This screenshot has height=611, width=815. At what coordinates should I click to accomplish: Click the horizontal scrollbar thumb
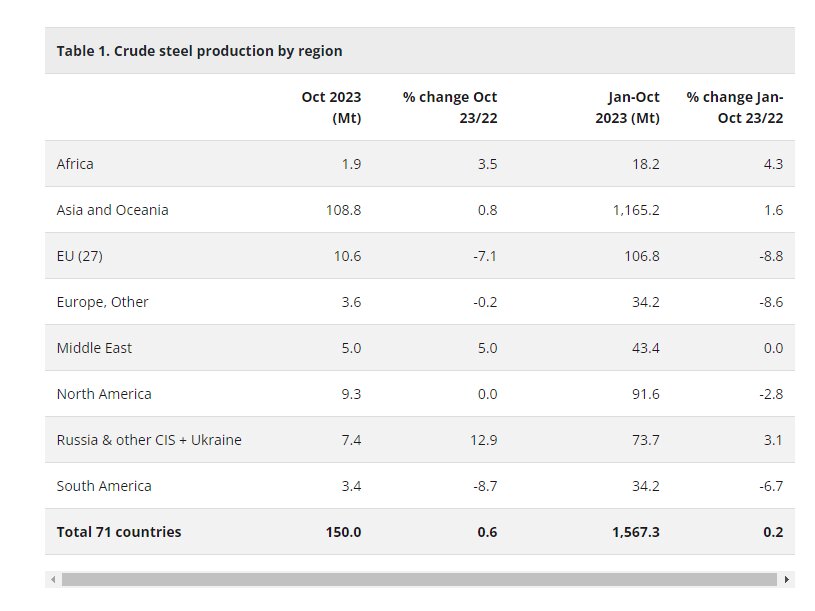point(419,579)
